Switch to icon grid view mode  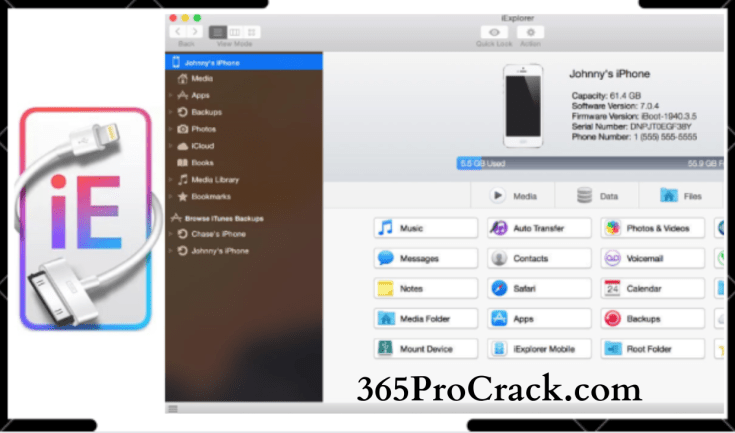click(x=252, y=32)
